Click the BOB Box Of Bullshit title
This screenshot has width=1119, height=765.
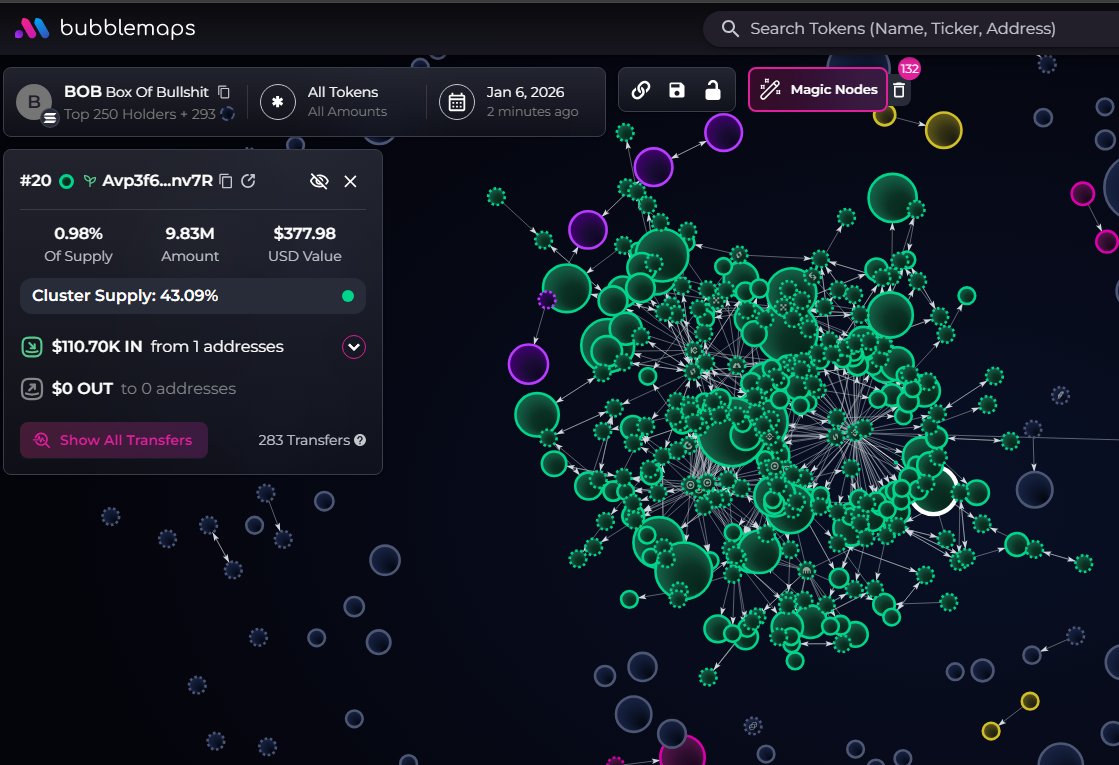(x=136, y=92)
